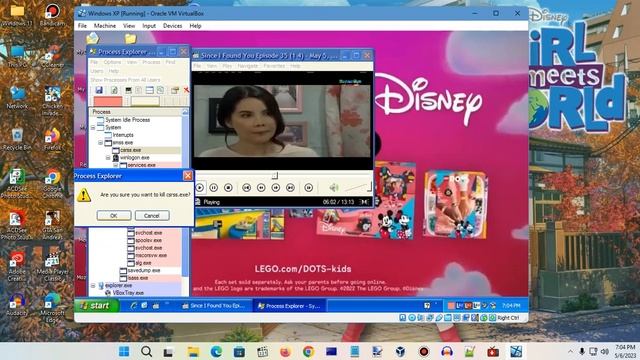Open Windows 11 Search icon

point(147,351)
